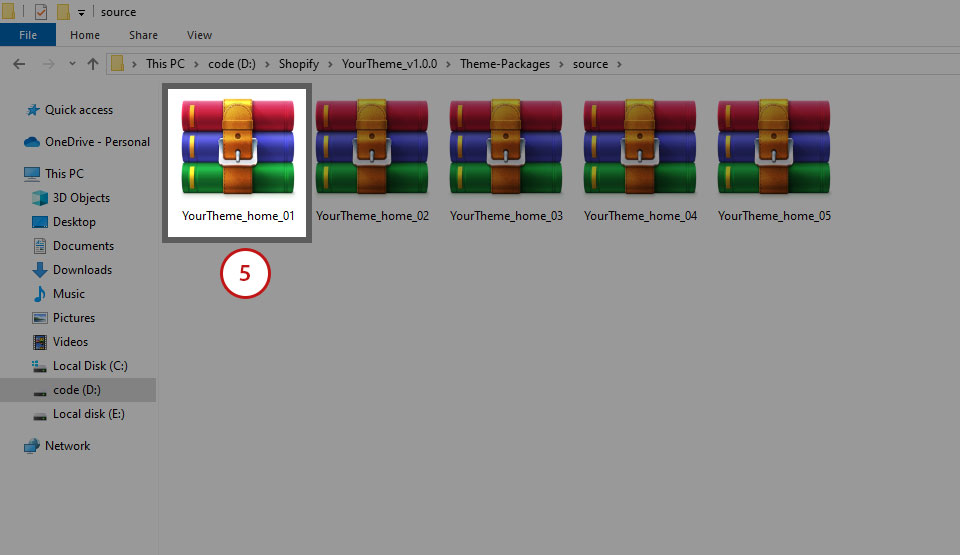Open the Downloads folder in sidebar
Screen dimensions: 960x555
(82, 270)
